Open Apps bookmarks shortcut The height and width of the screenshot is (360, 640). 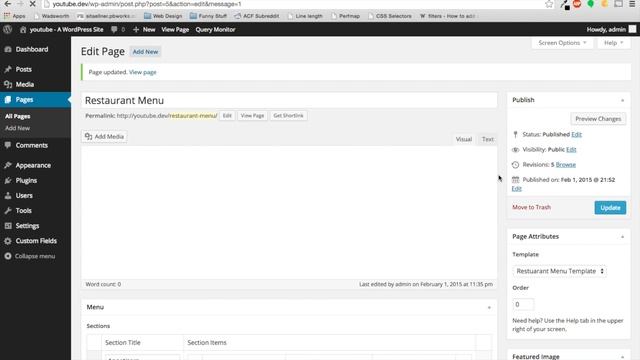tap(15, 16)
